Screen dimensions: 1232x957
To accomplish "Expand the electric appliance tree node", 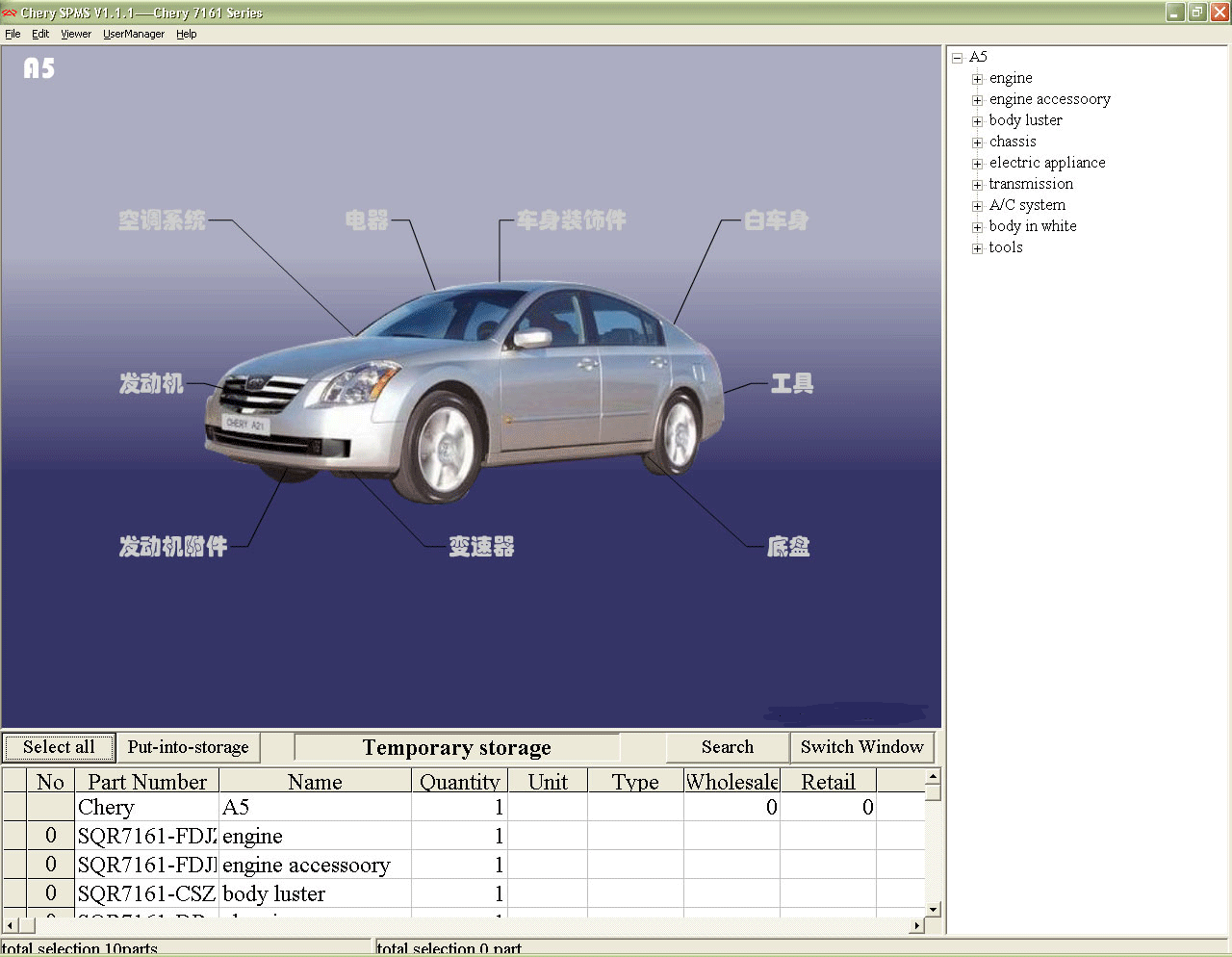I will click(x=977, y=164).
